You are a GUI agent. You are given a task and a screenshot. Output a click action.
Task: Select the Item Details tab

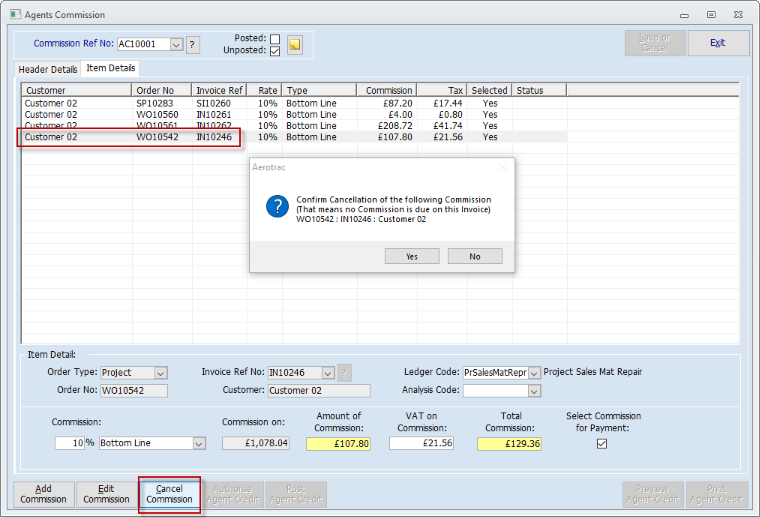(x=111, y=68)
